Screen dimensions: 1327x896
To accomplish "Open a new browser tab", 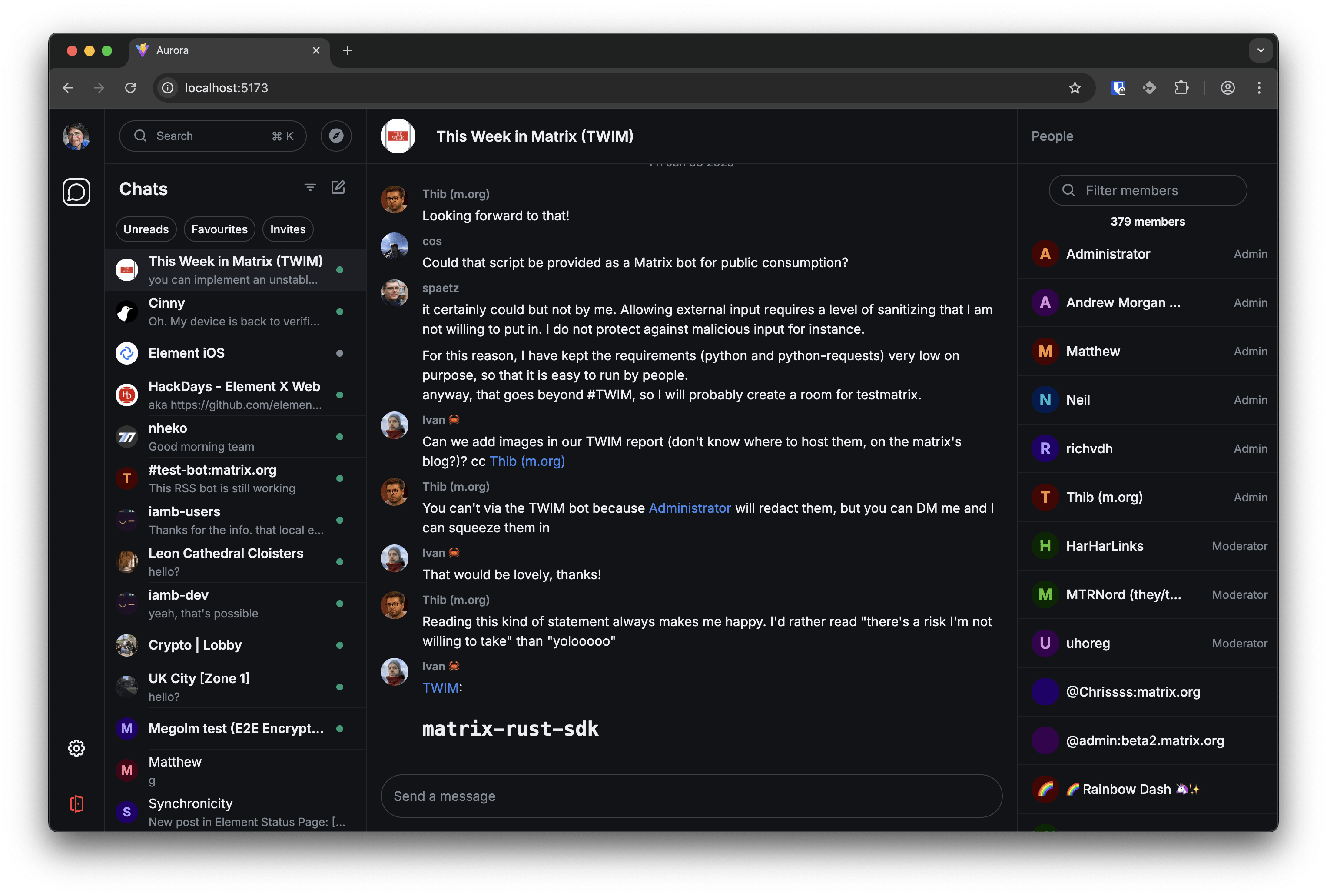I will click(347, 50).
